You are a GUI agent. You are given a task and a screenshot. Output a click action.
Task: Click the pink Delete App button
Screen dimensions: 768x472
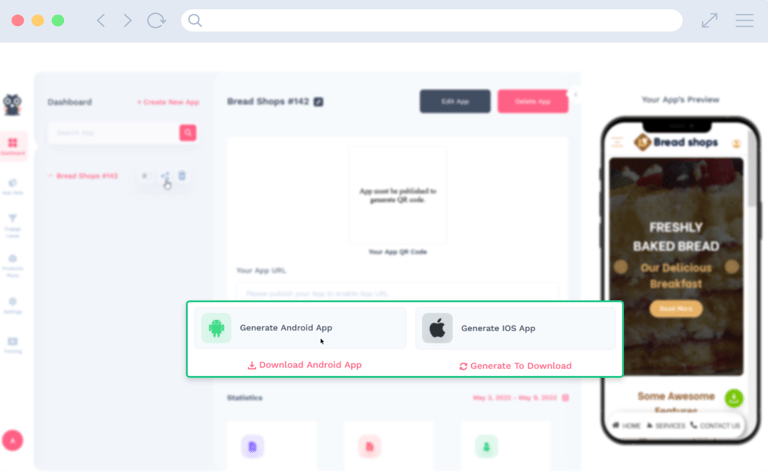coord(533,101)
